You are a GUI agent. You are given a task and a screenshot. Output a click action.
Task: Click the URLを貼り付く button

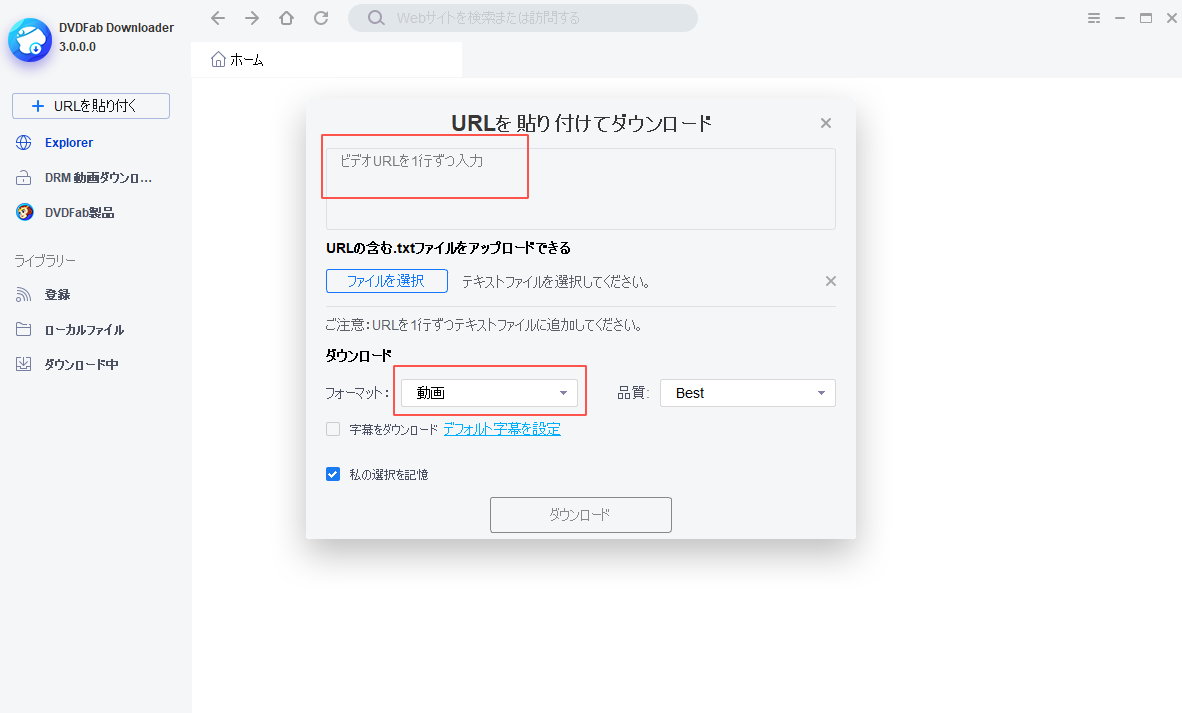pos(90,106)
